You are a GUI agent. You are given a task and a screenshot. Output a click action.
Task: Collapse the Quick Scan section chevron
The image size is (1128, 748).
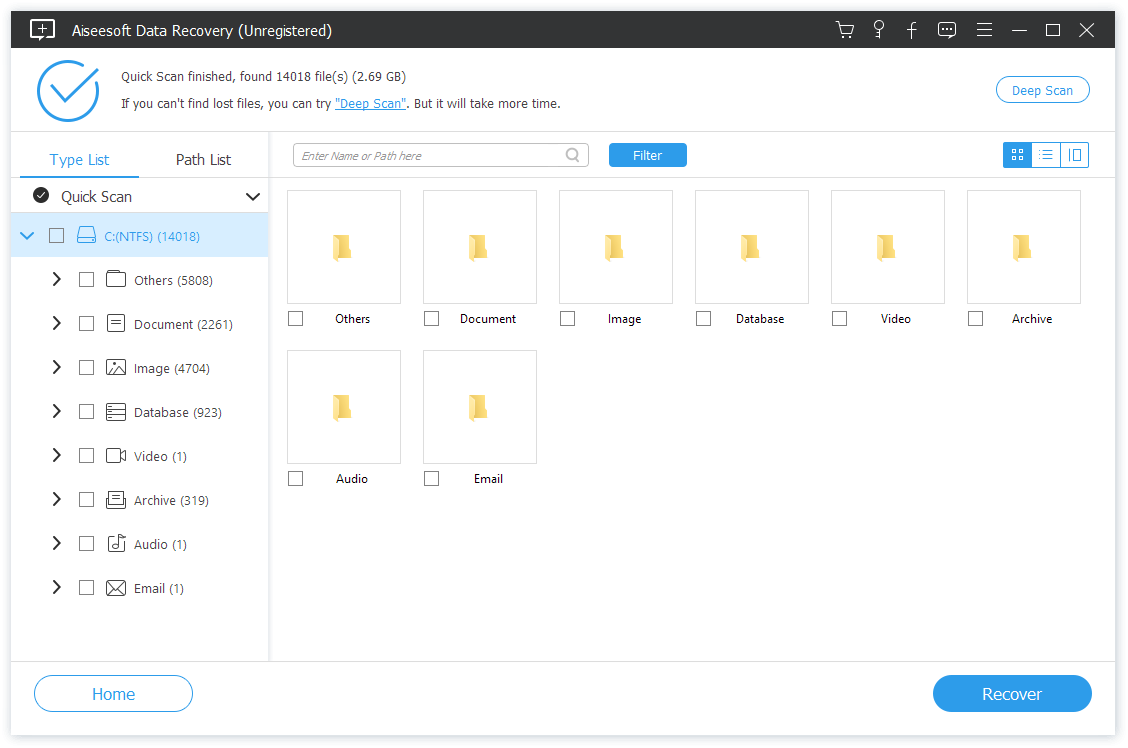click(x=253, y=196)
